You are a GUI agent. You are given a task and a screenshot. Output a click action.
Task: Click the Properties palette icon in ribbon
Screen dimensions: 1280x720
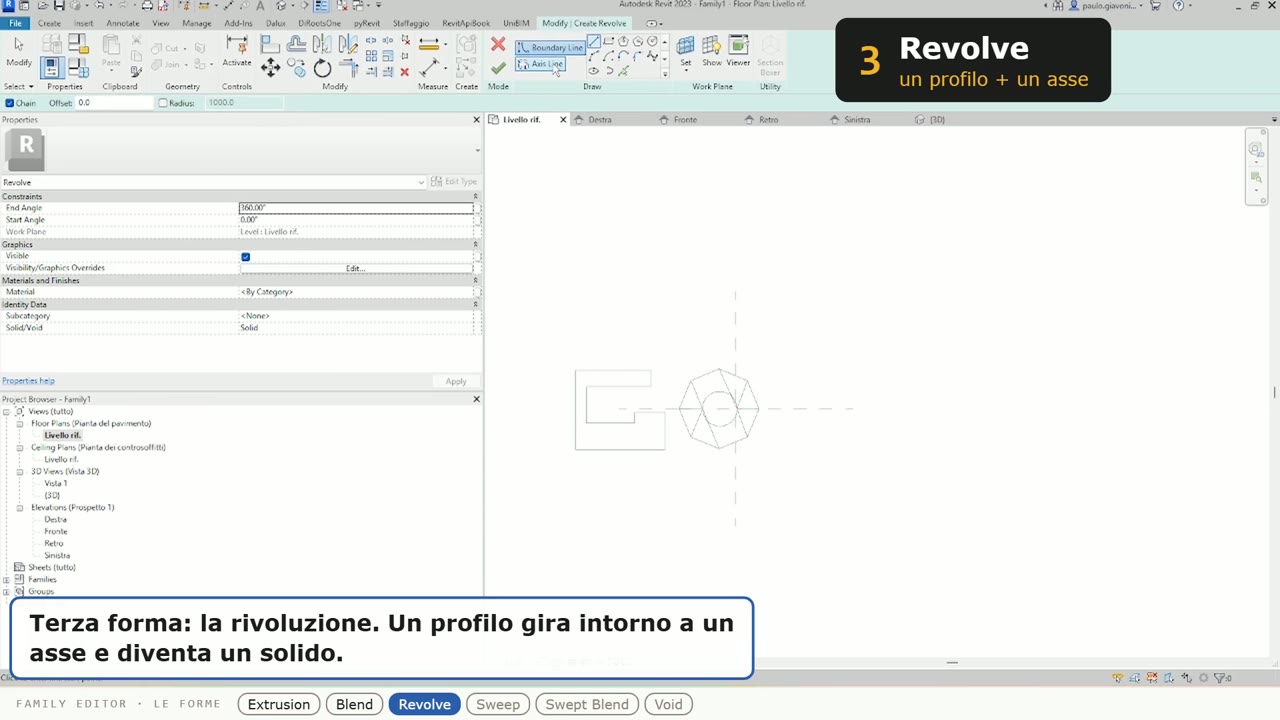point(51,68)
